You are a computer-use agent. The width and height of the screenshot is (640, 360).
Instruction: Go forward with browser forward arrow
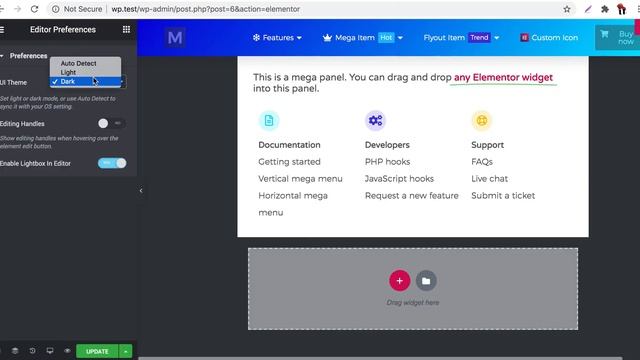point(17,9)
